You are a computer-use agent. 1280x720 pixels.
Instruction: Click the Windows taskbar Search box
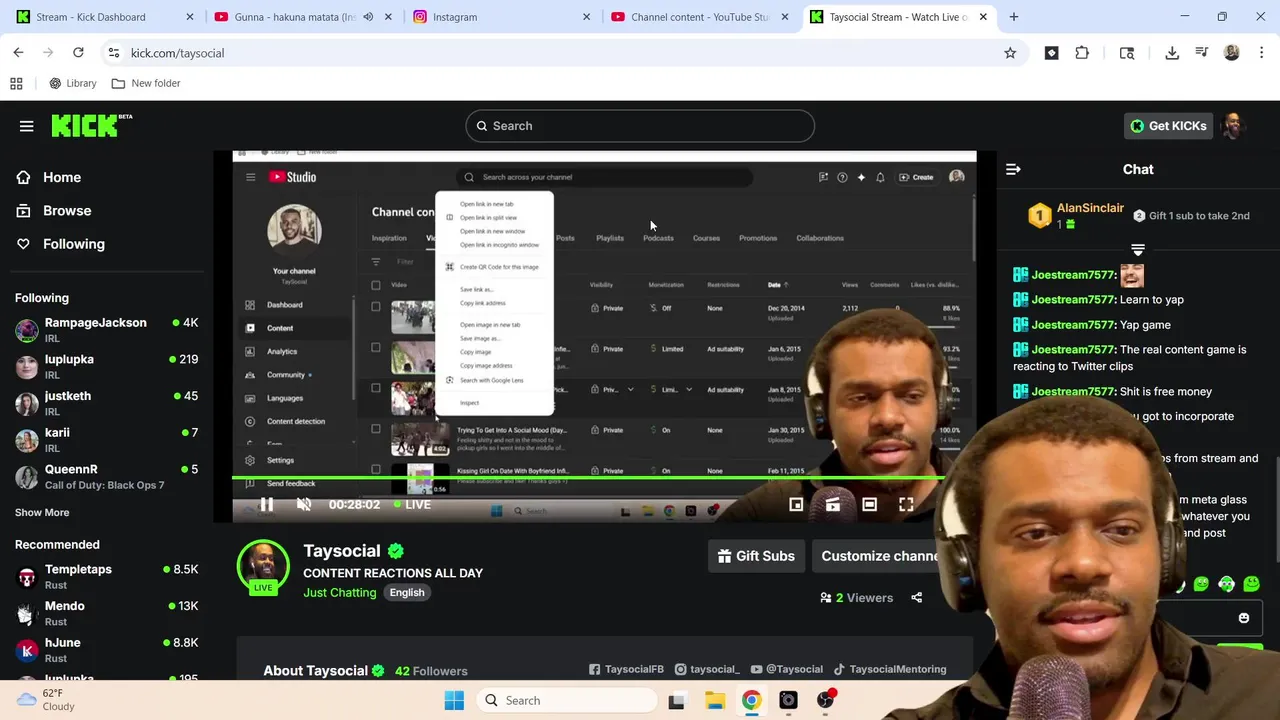[x=568, y=700]
